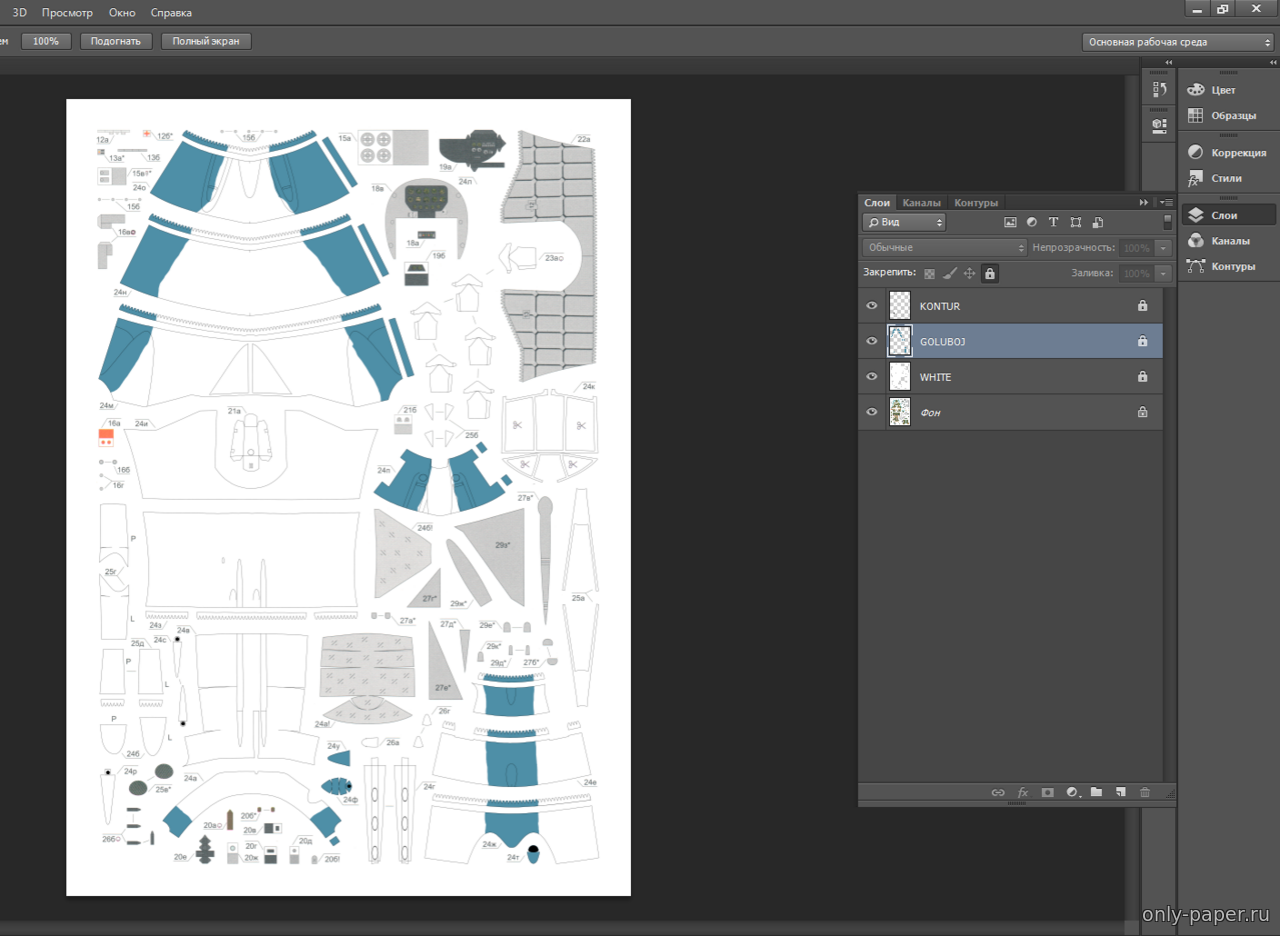Image resolution: width=1280 pixels, height=936 pixels.
Task: Click the Полный экран button
Action: point(205,42)
